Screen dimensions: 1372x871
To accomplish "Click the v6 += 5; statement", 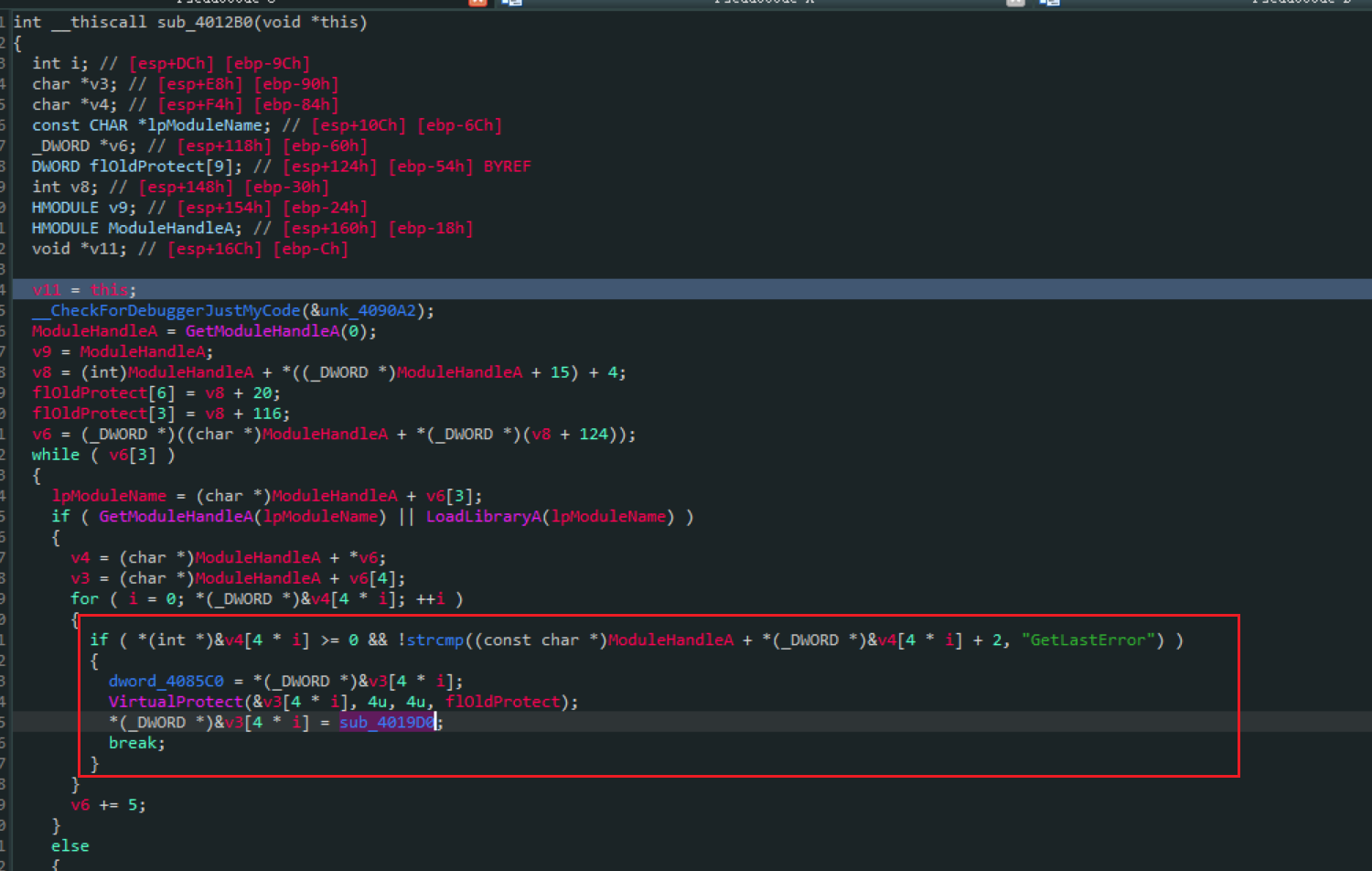I will [x=109, y=805].
